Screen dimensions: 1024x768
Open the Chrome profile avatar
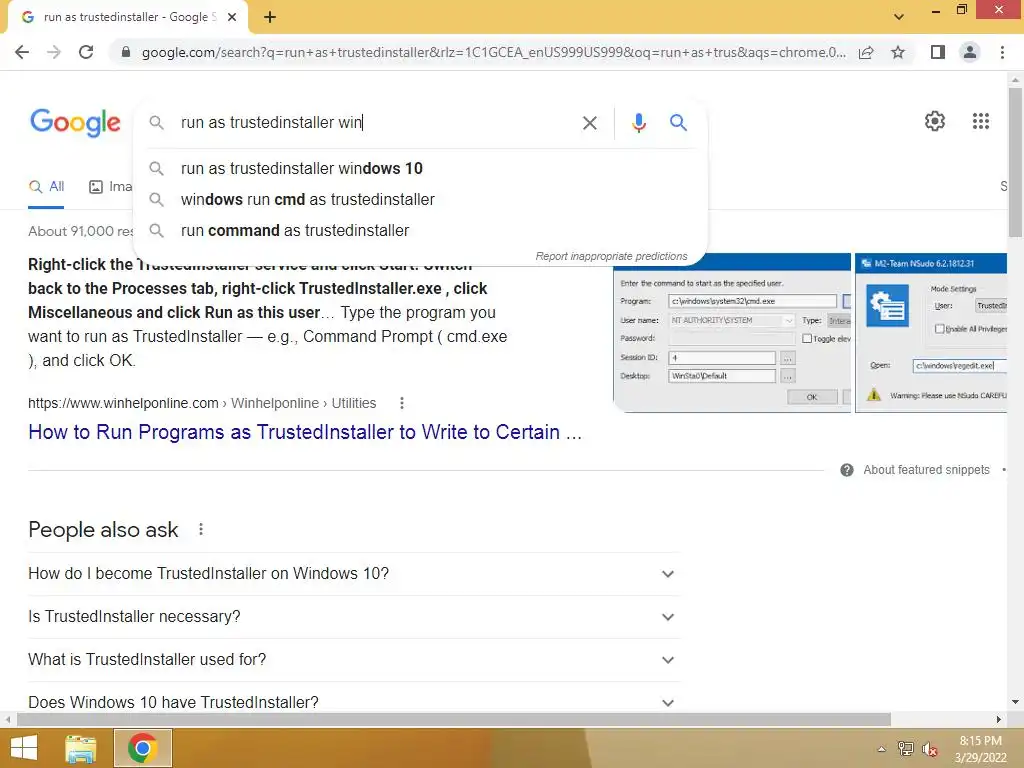[x=970, y=52]
